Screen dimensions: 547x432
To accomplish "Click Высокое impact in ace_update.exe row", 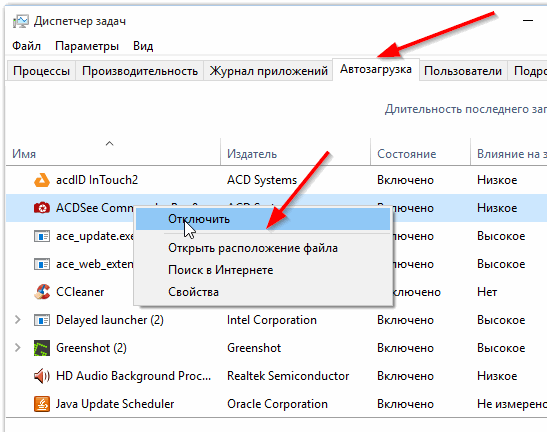I will 501,236.
